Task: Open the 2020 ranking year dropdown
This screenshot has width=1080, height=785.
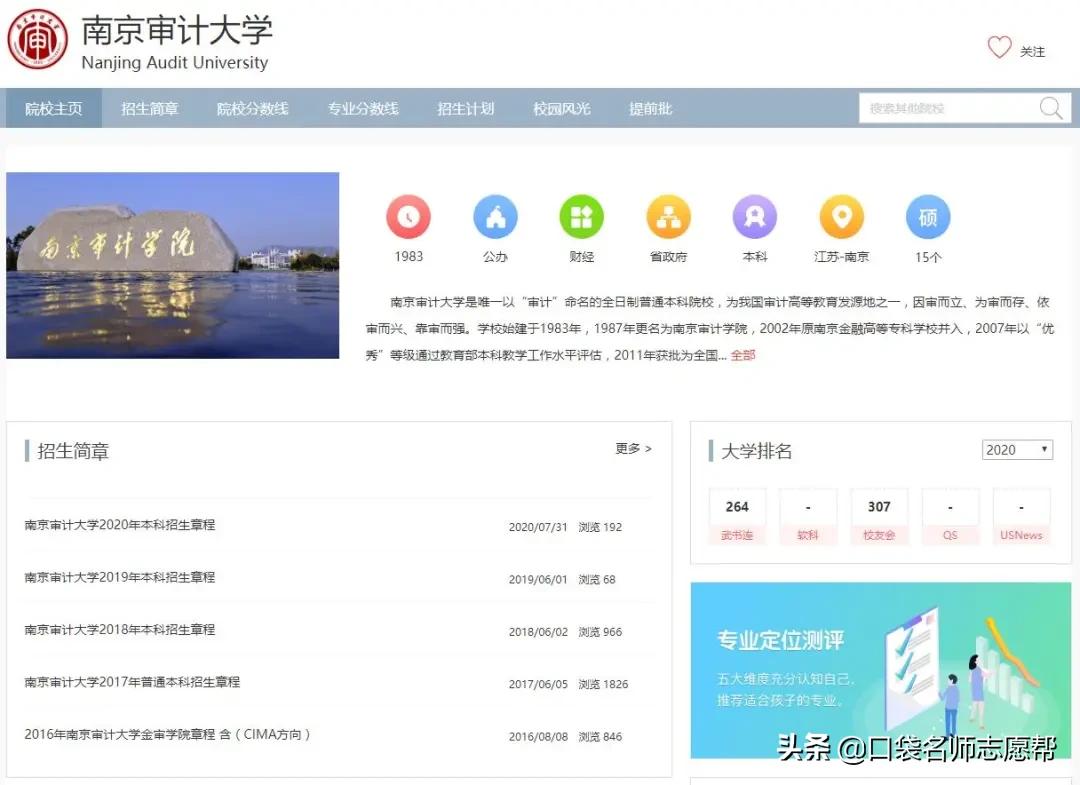Action: pyautogui.click(x=1017, y=450)
